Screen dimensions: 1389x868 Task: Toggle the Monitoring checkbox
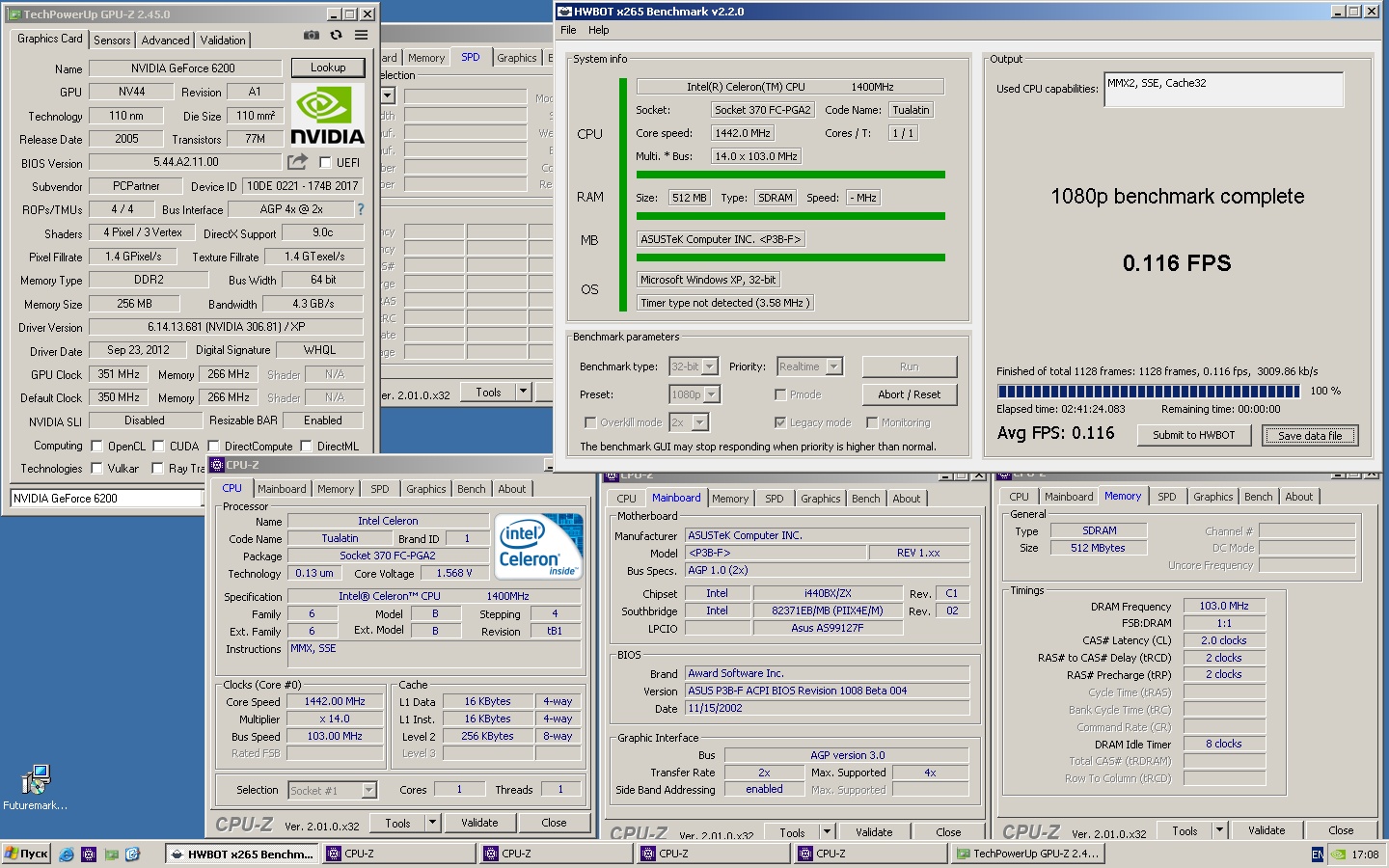[x=872, y=422]
